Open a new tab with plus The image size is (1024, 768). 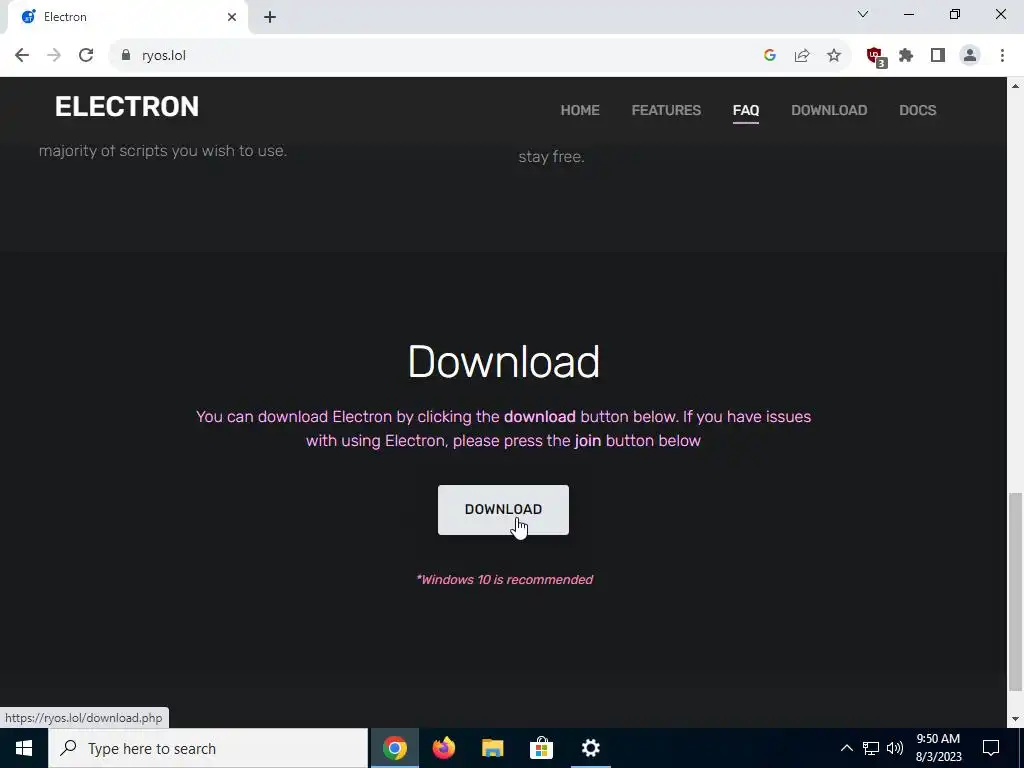(x=270, y=17)
